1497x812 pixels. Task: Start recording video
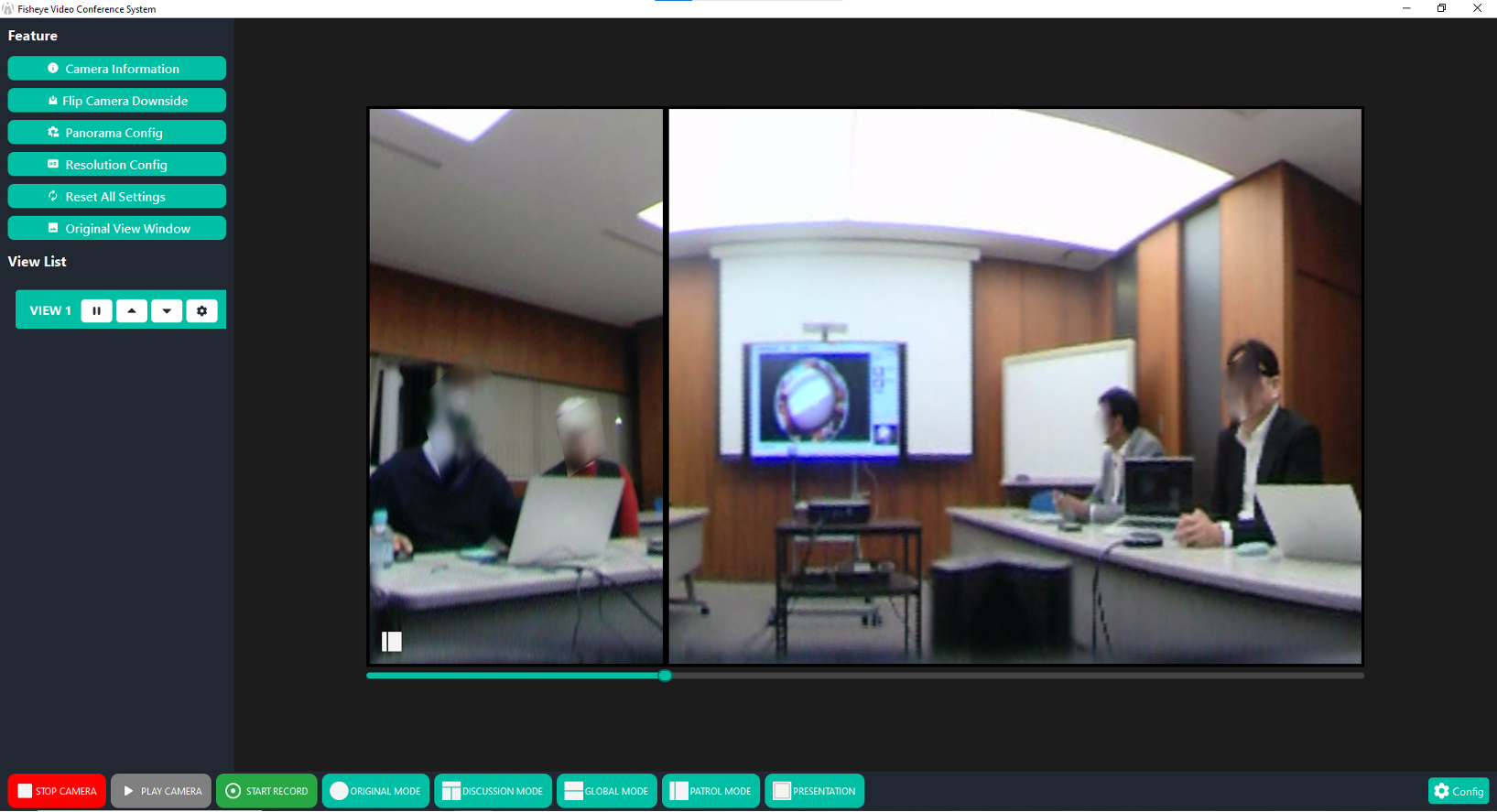(x=266, y=791)
